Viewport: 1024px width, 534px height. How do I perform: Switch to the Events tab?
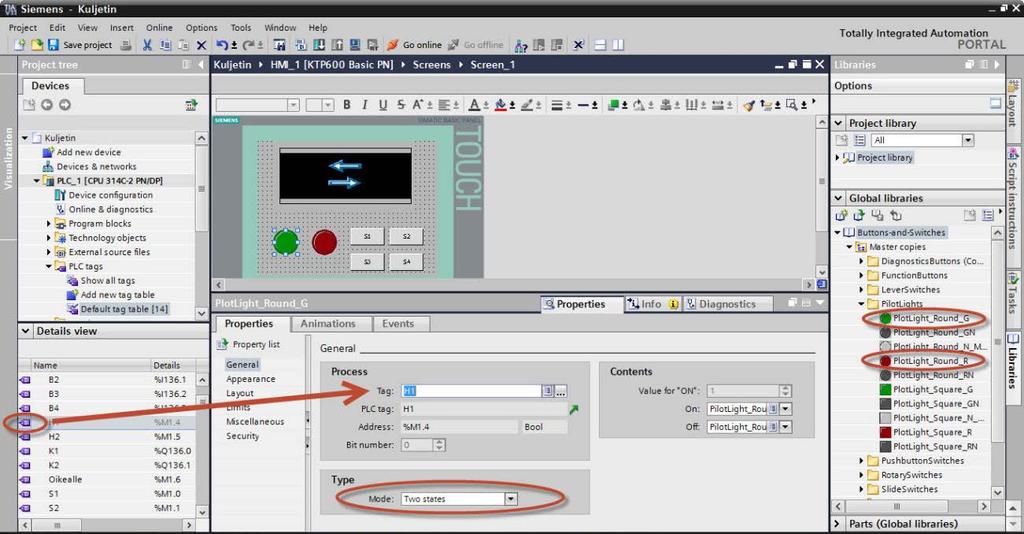click(398, 324)
